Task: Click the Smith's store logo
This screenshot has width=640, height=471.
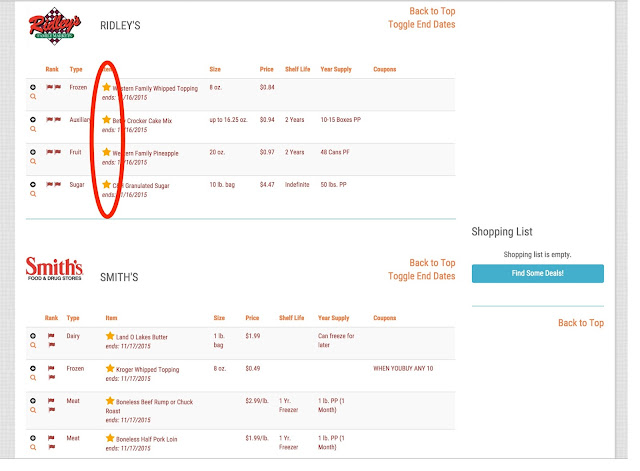Action: tap(54, 269)
